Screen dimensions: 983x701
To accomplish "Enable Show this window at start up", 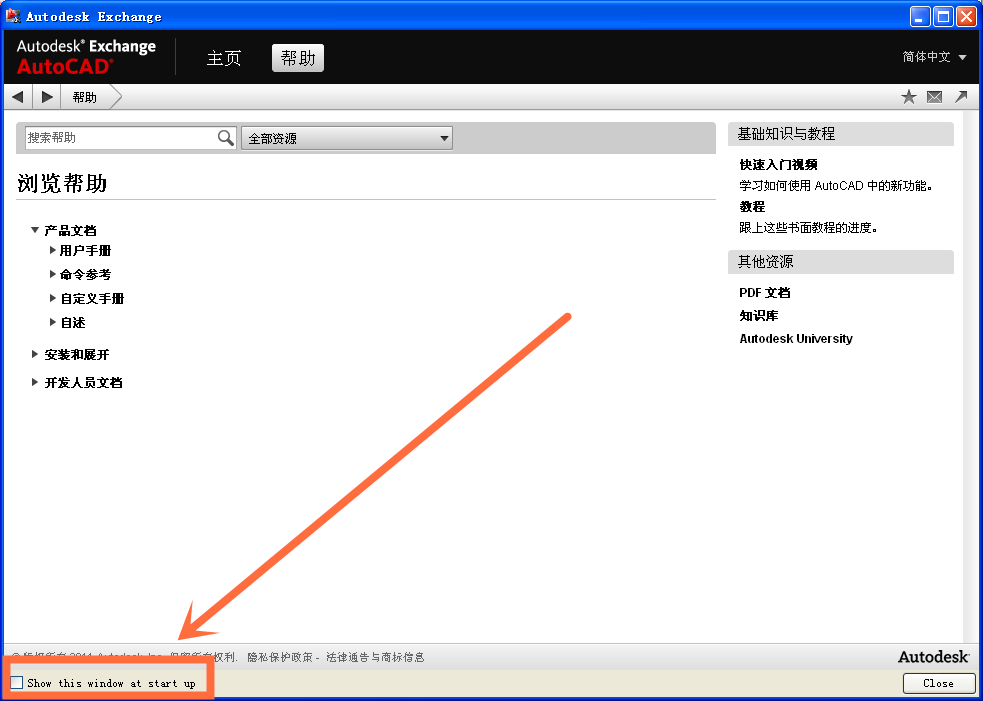I will coord(17,683).
